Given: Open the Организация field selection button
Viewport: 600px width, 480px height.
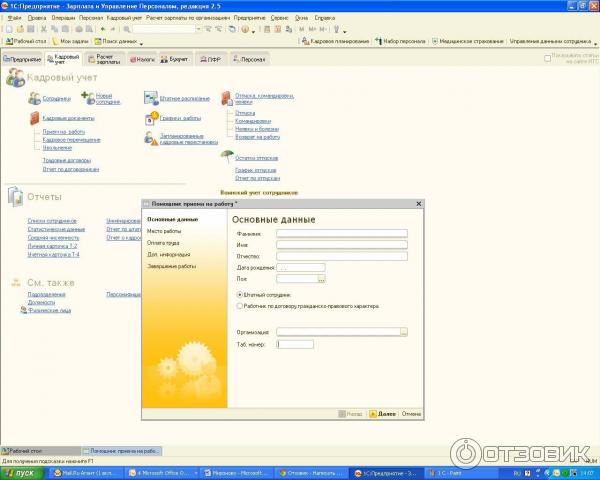Looking at the screenshot, I should pos(403,331).
